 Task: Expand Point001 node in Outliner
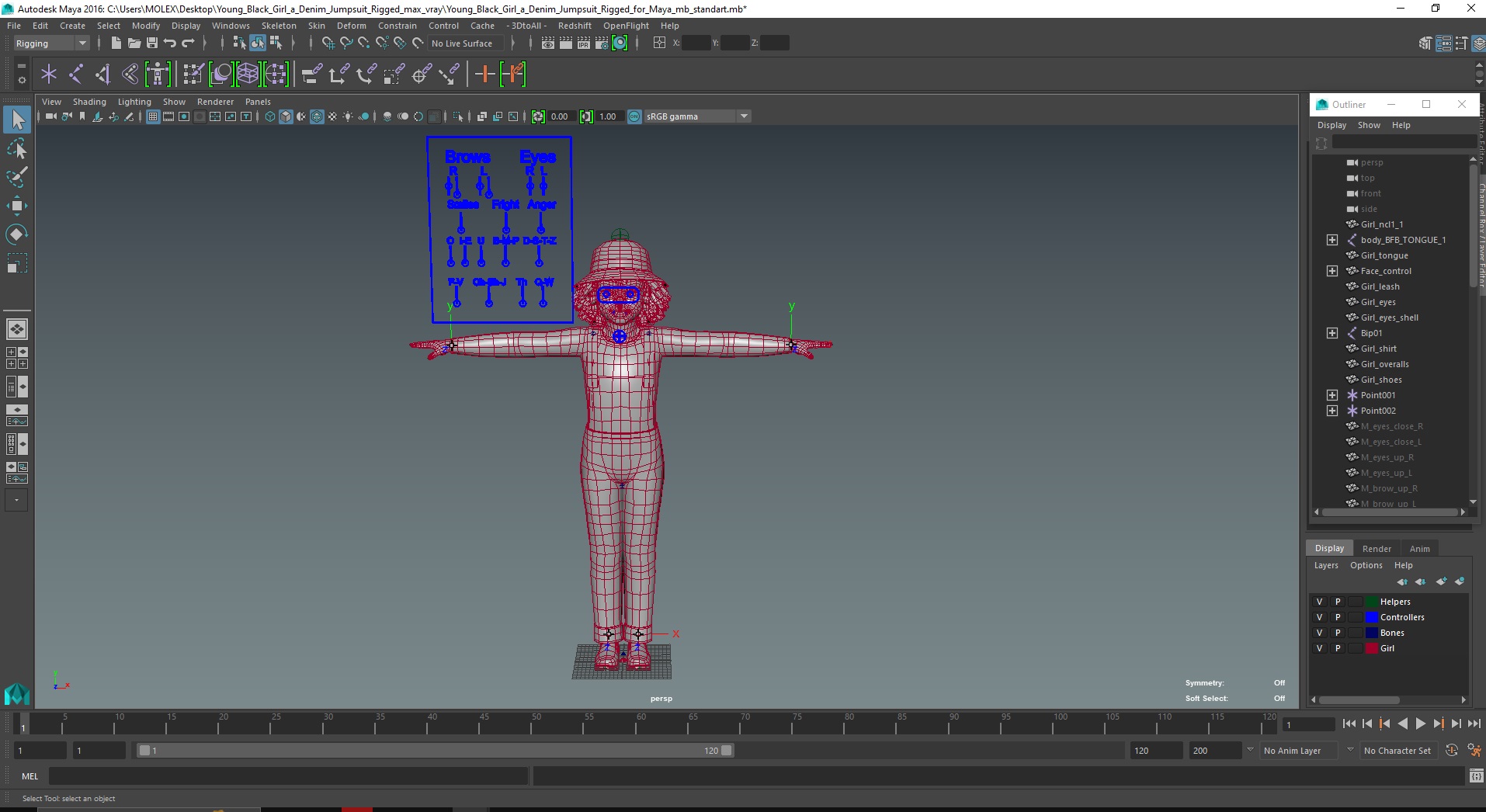tap(1332, 395)
